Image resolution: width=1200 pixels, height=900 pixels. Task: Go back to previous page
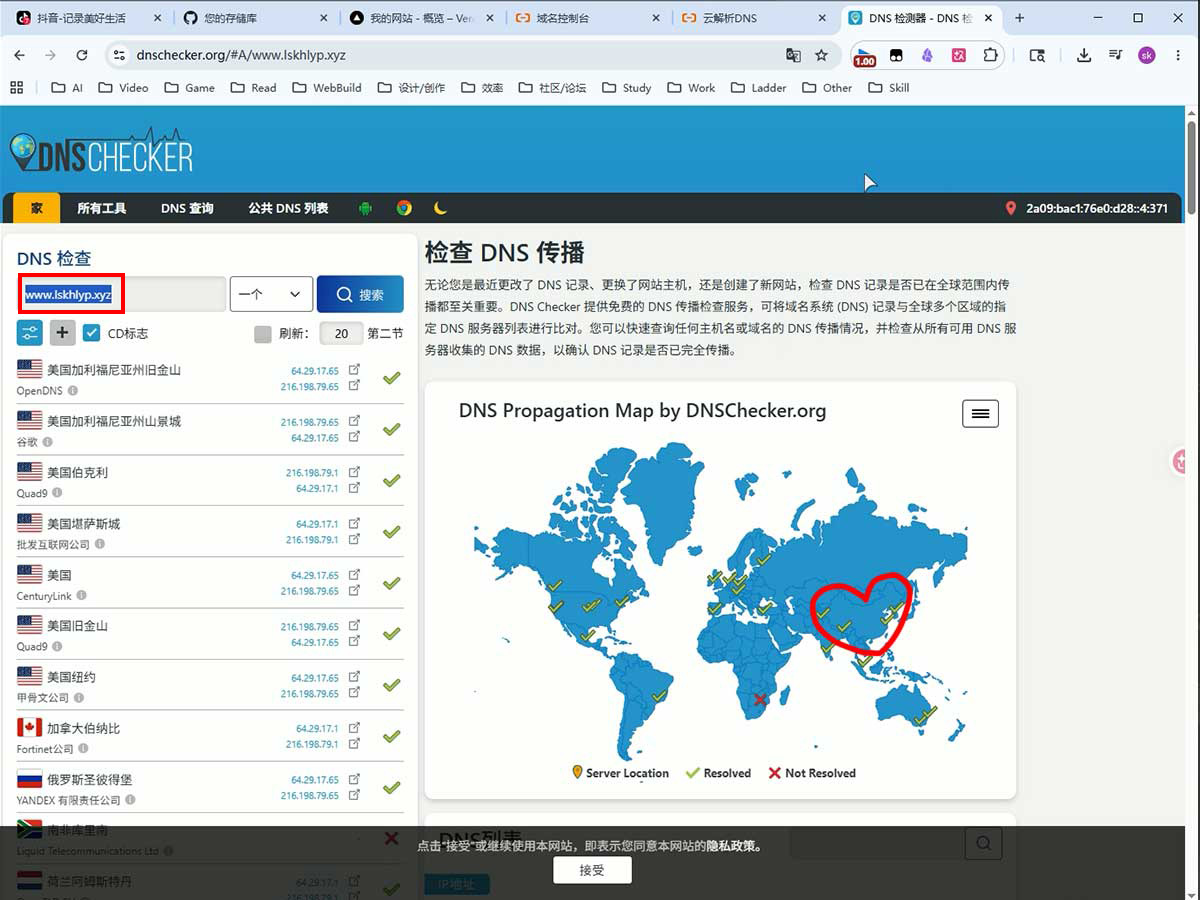tap(20, 56)
